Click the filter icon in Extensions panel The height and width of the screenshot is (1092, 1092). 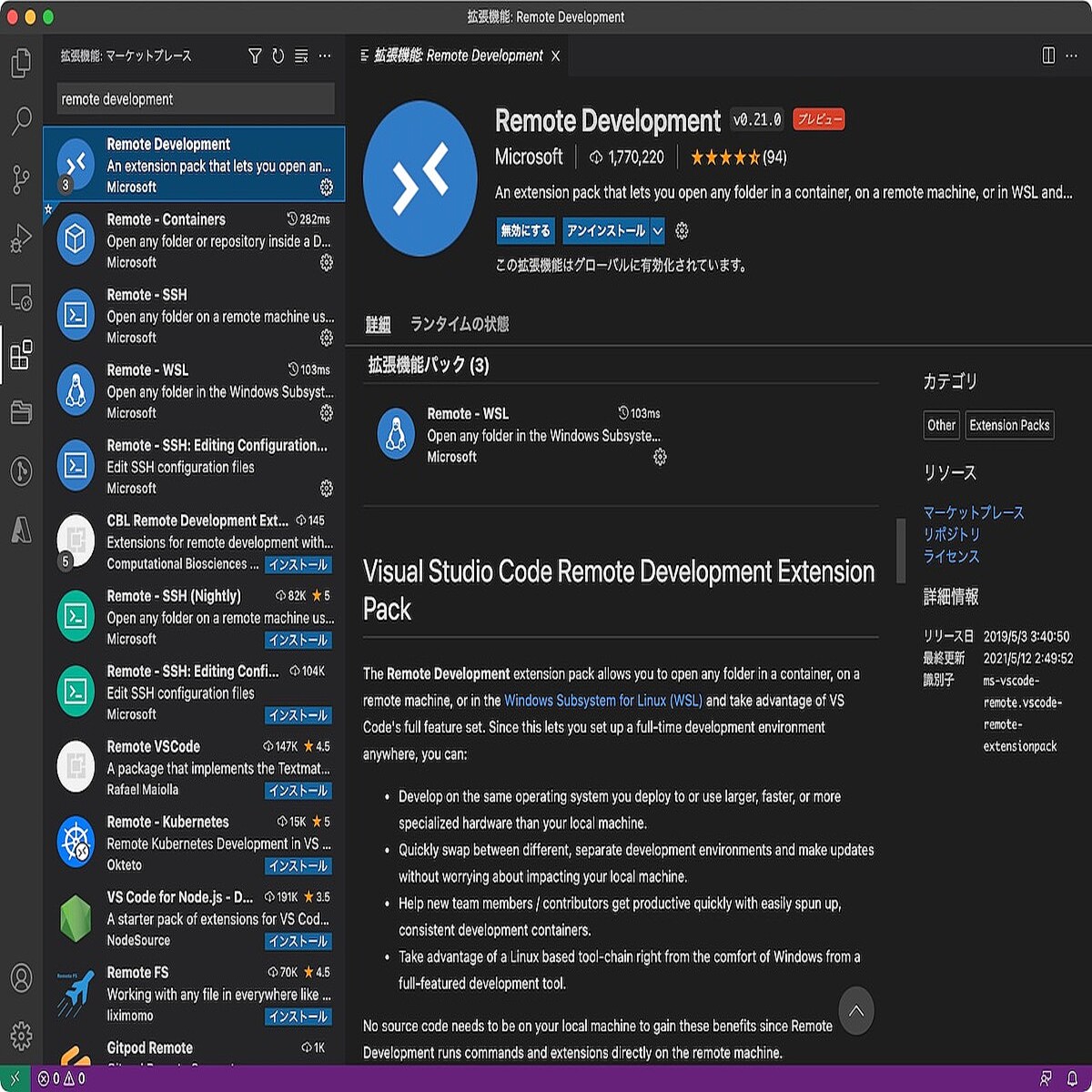[x=255, y=56]
